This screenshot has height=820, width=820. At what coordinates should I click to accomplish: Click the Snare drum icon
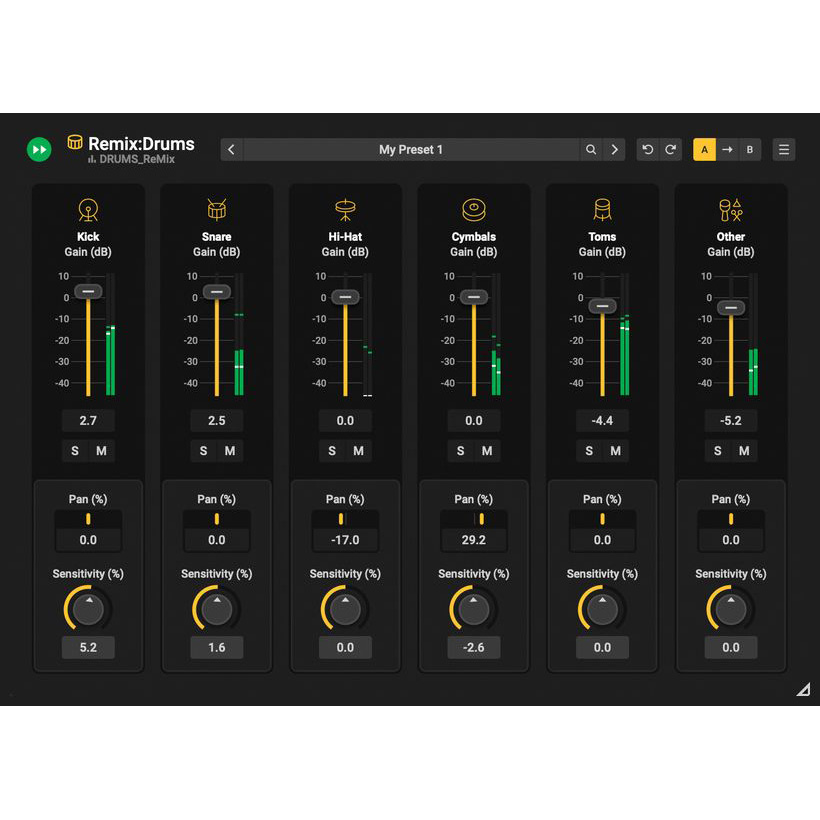(x=217, y=210)
